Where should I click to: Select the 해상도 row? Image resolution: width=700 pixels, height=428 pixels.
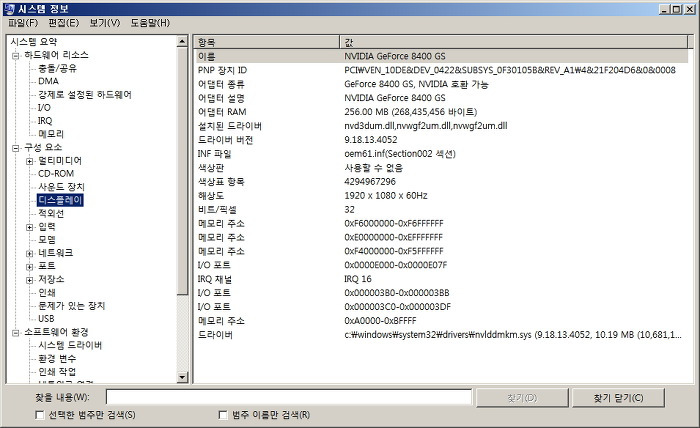coord(442,195)
